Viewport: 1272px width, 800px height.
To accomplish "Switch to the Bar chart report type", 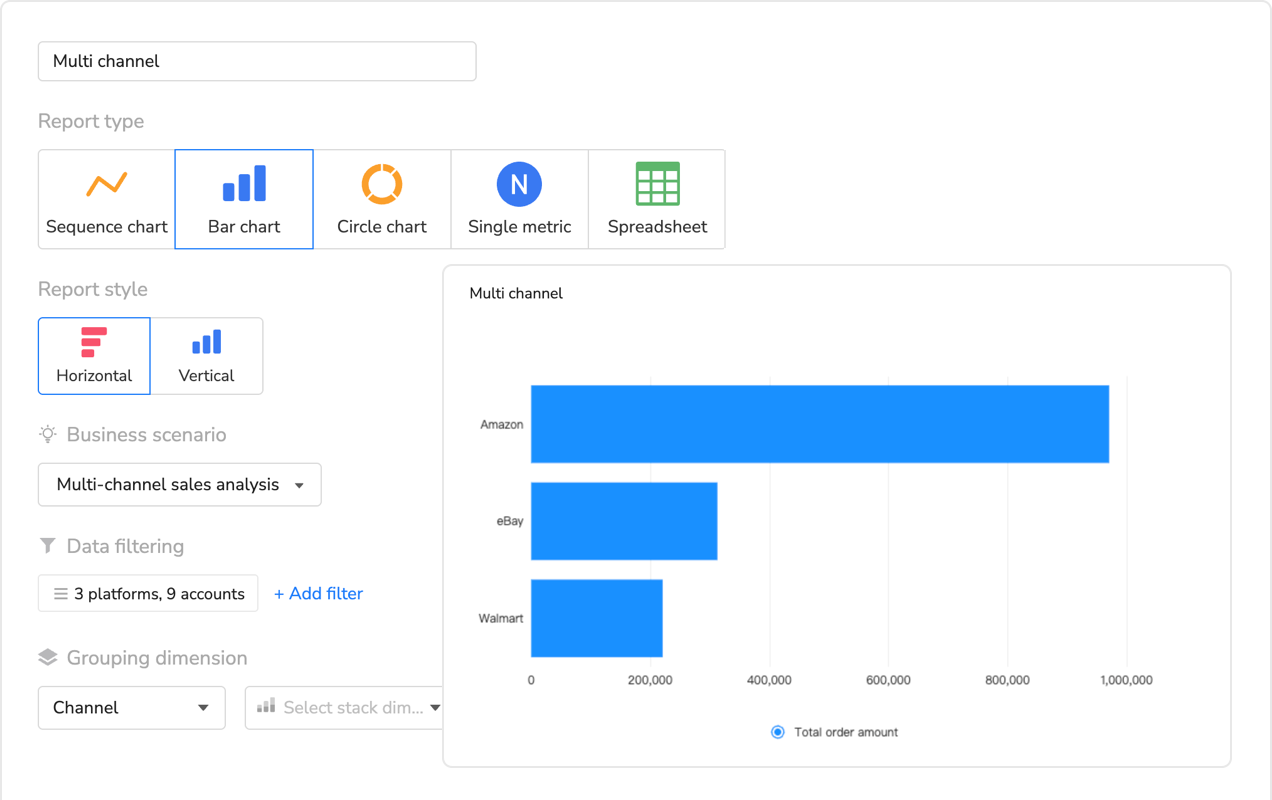I will 243,198.
